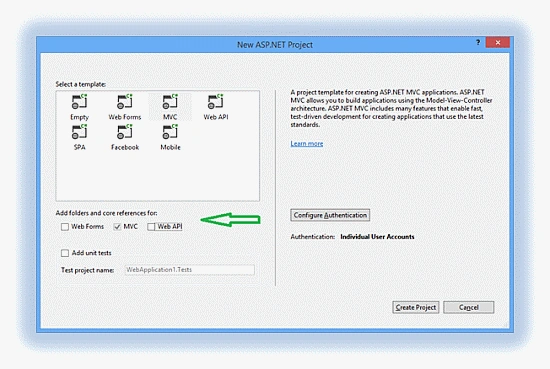
Task: Click the 'Select a template:' label
Action: pos(81,84)
